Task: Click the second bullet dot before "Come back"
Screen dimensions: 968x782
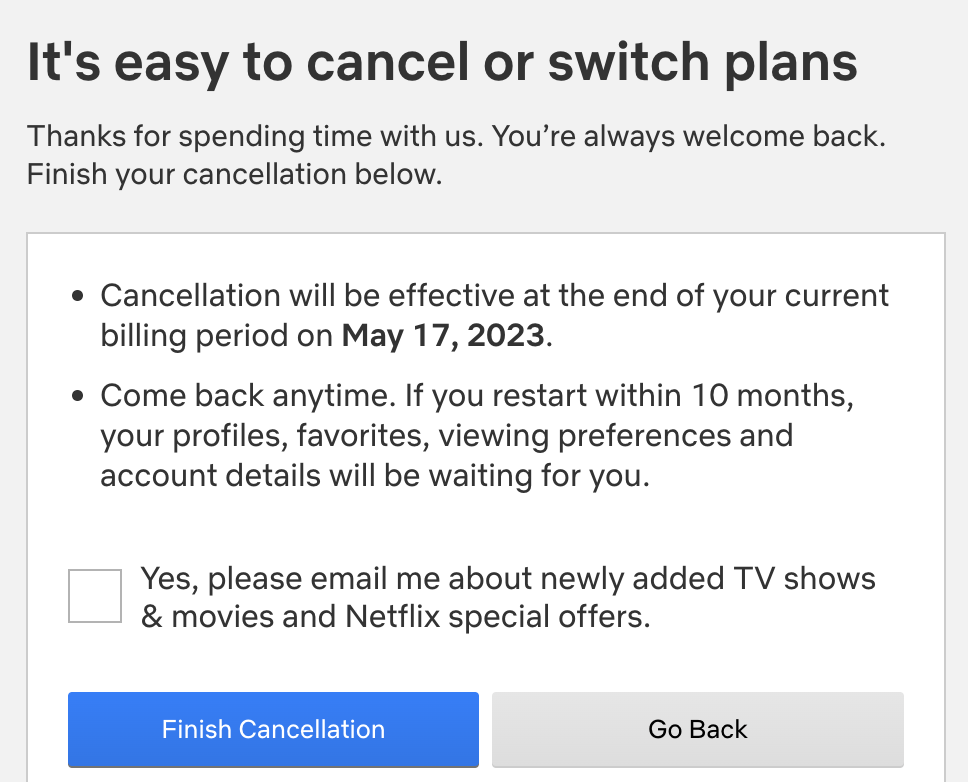Action: coord(79,398)
